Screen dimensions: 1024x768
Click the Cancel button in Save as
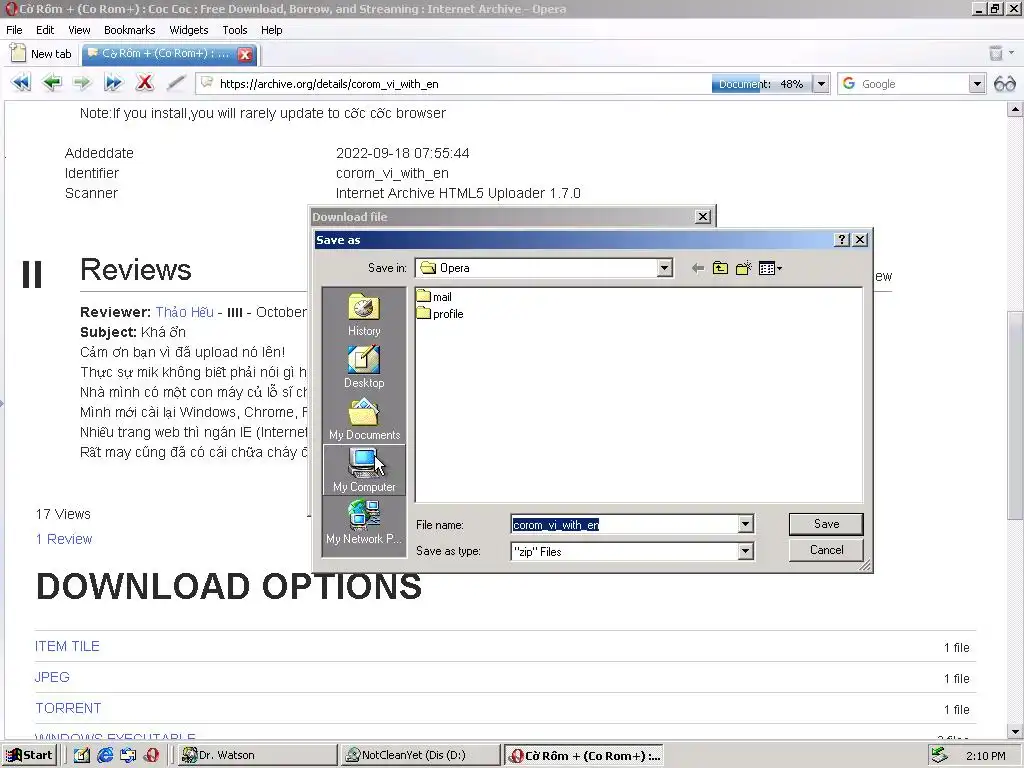point(826,550)
